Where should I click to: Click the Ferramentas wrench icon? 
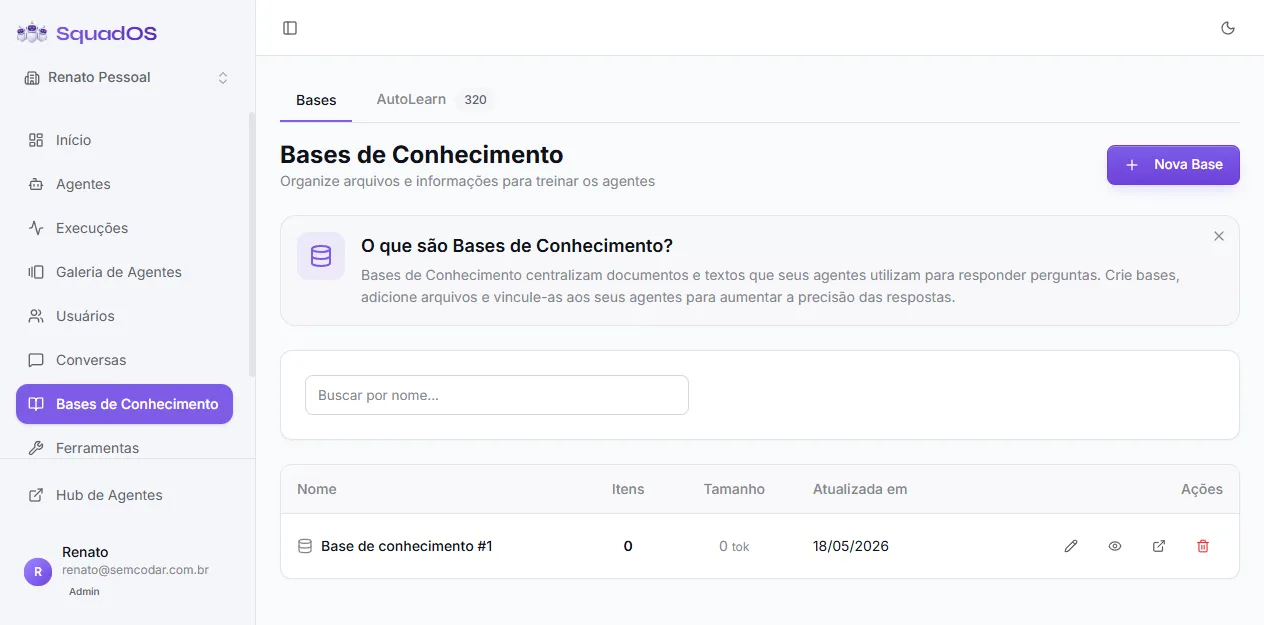coord(36,448)
